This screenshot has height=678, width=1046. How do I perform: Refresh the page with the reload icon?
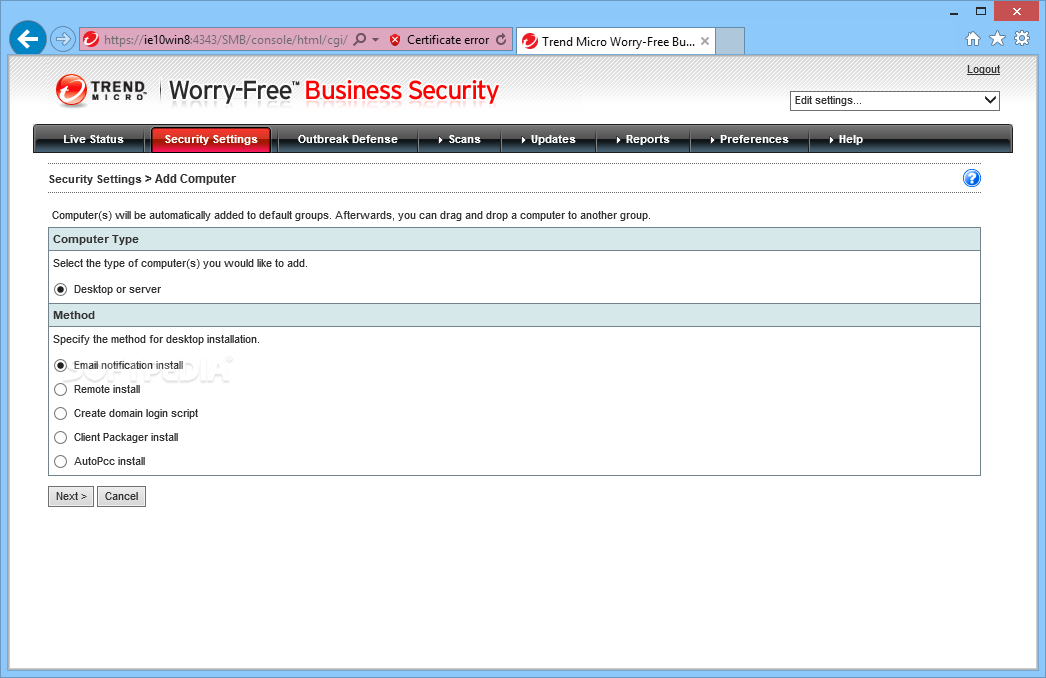point(501,39)
